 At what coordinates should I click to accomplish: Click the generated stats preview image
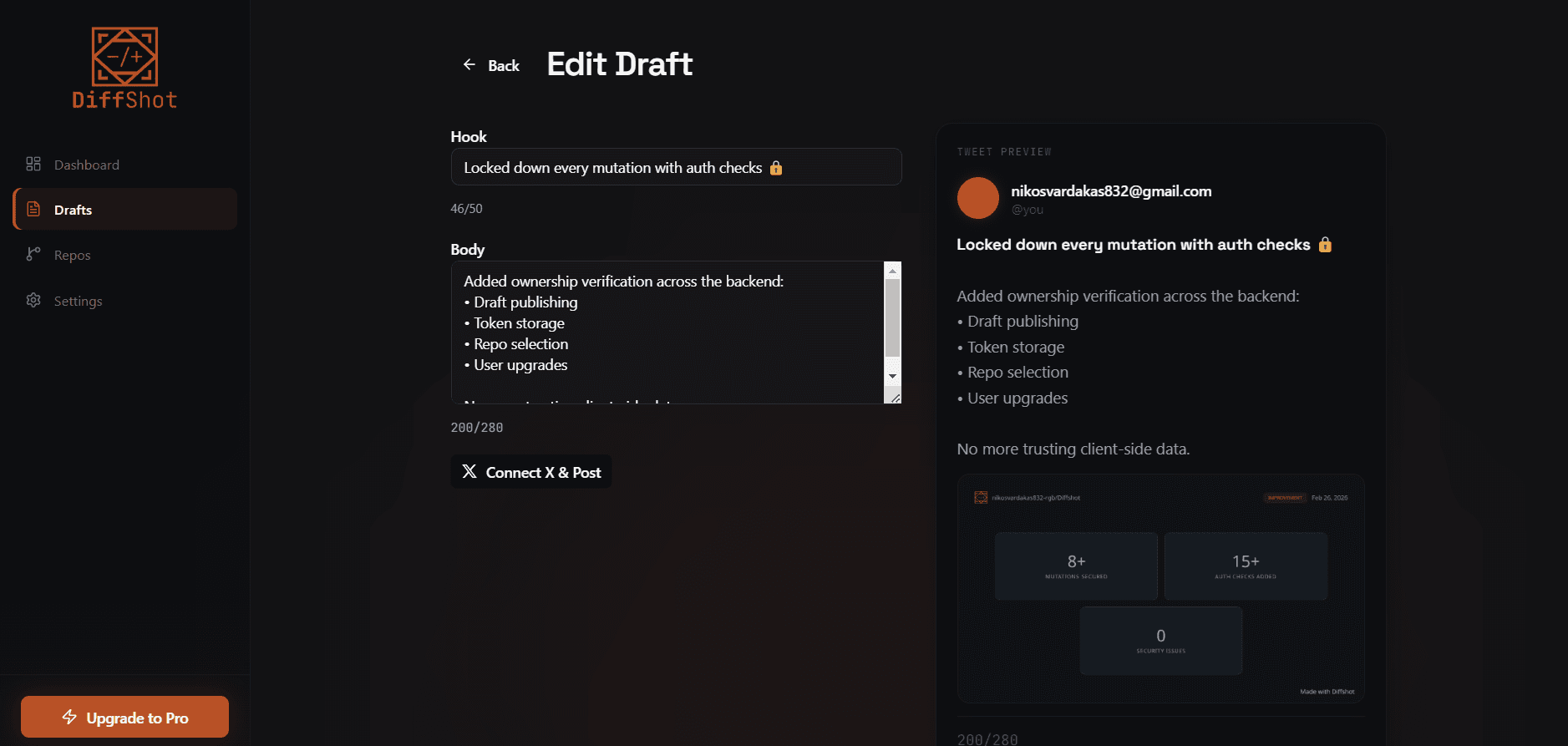coord(1161,589)
